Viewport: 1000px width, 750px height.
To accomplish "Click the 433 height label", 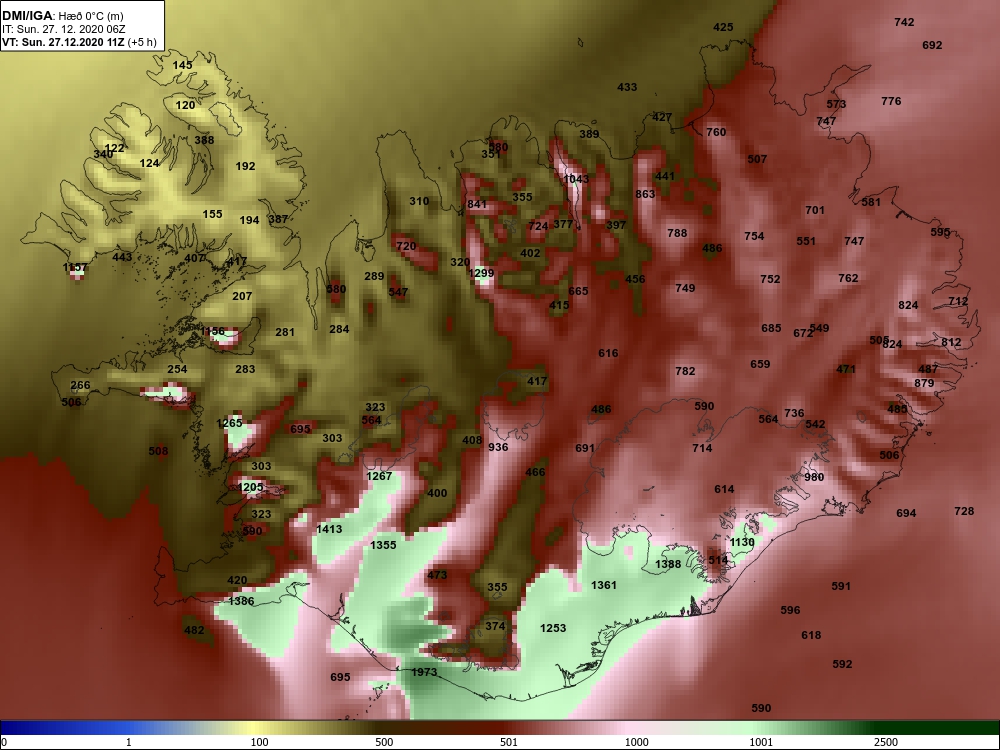I will pyautogui.click(x=627, y=87).
